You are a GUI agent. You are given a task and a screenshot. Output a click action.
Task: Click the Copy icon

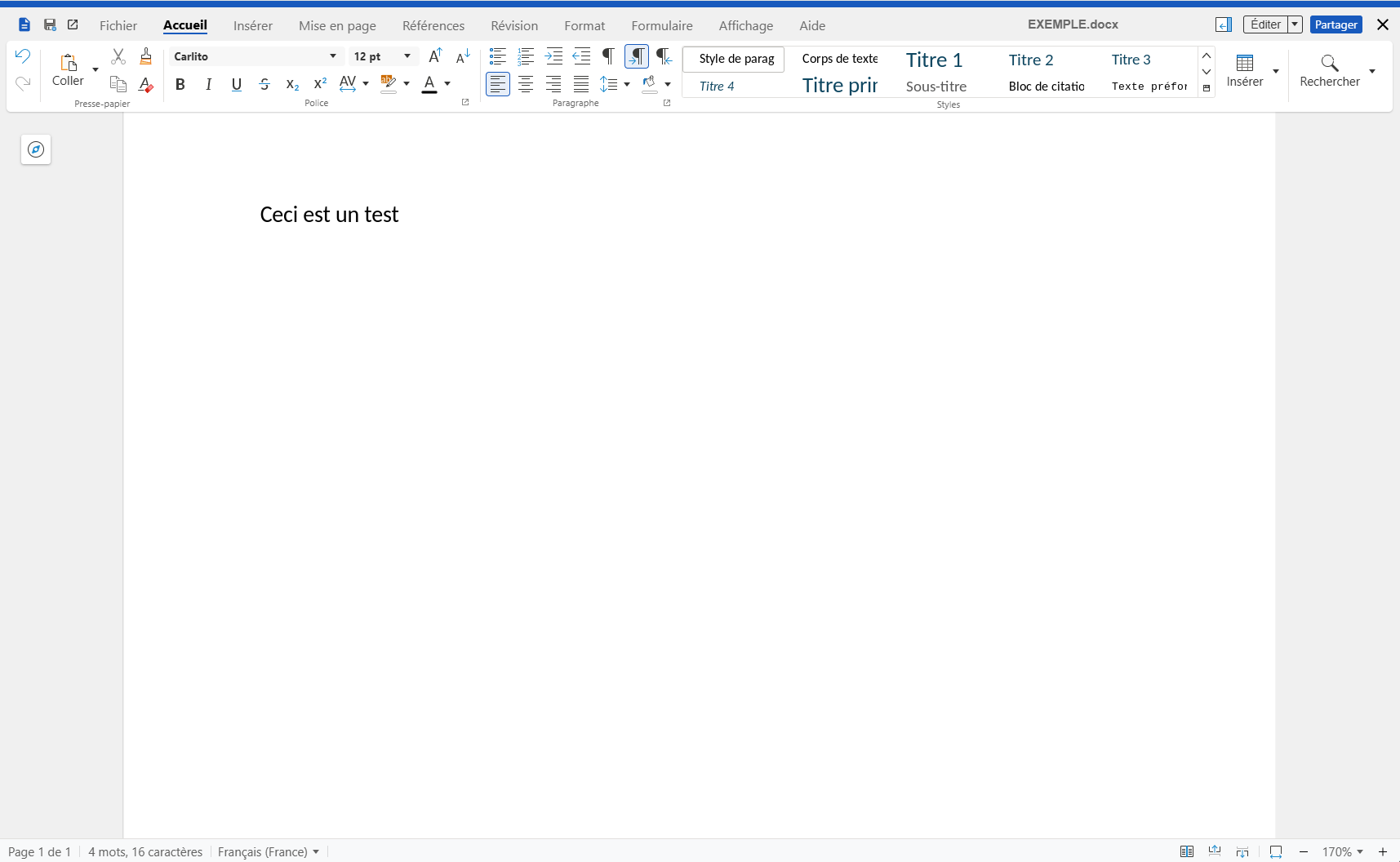click(118, 83)
